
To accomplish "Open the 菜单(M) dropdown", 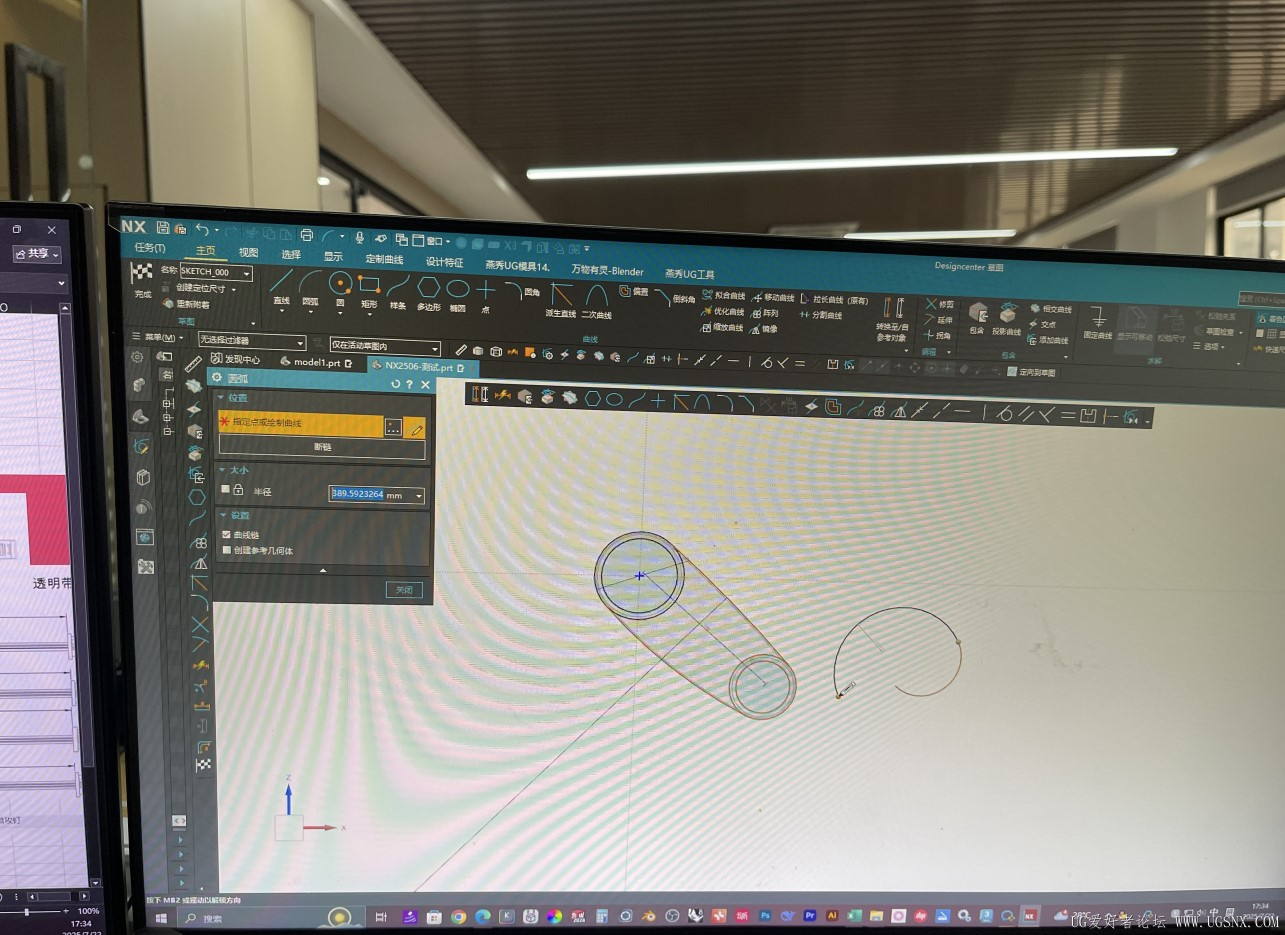I will [158, 338].
